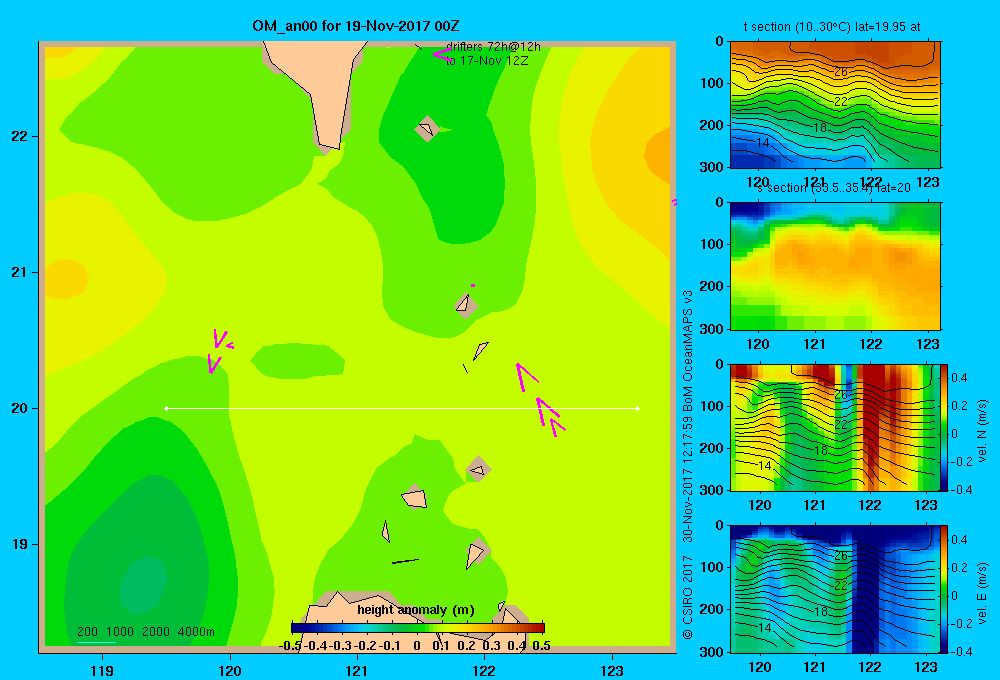Click the temperature section panel title
1000x680 pixels.
point(832,27)
